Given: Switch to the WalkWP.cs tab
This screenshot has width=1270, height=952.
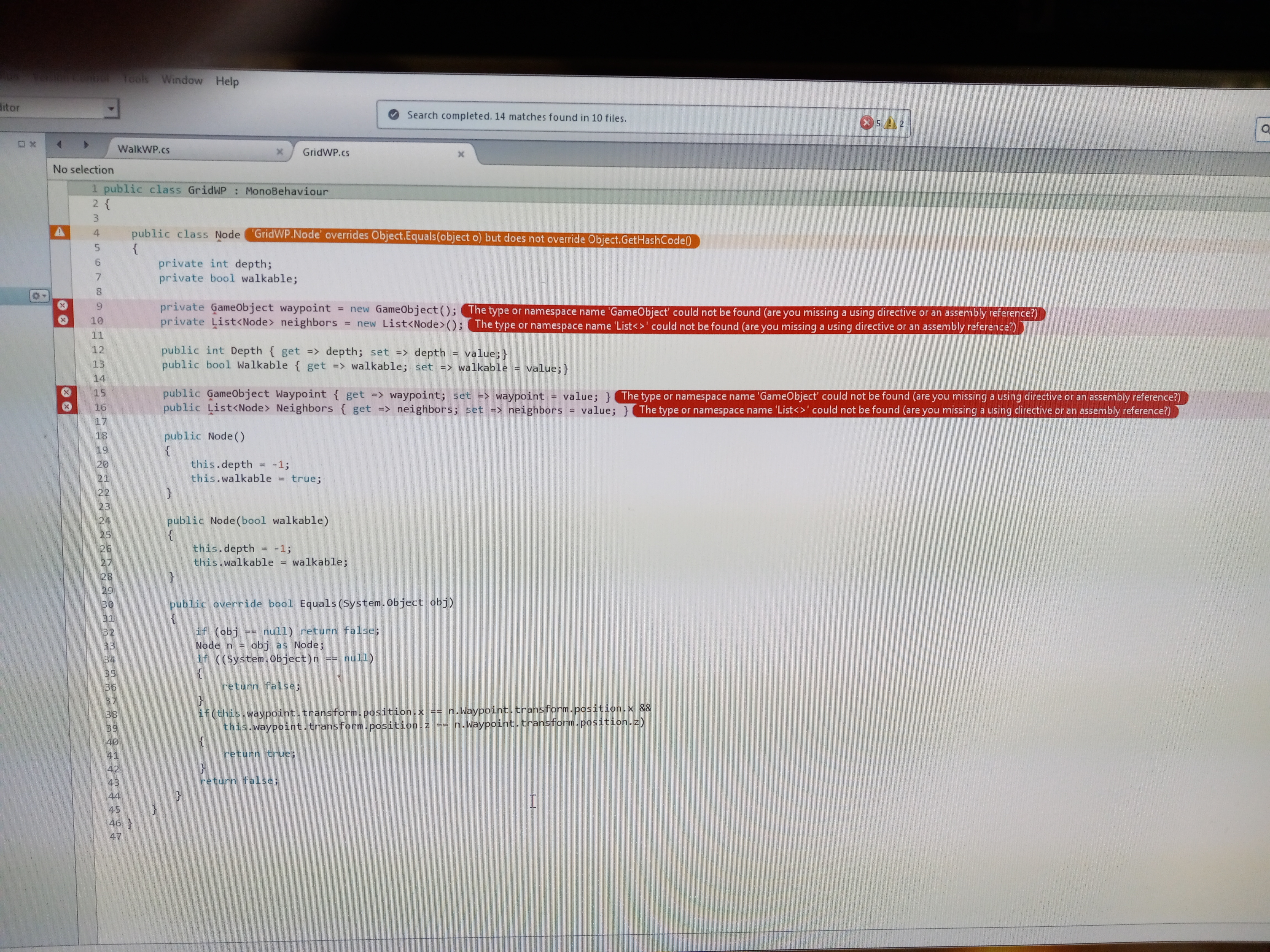Looking at the screenshot, I should (144, 149).
